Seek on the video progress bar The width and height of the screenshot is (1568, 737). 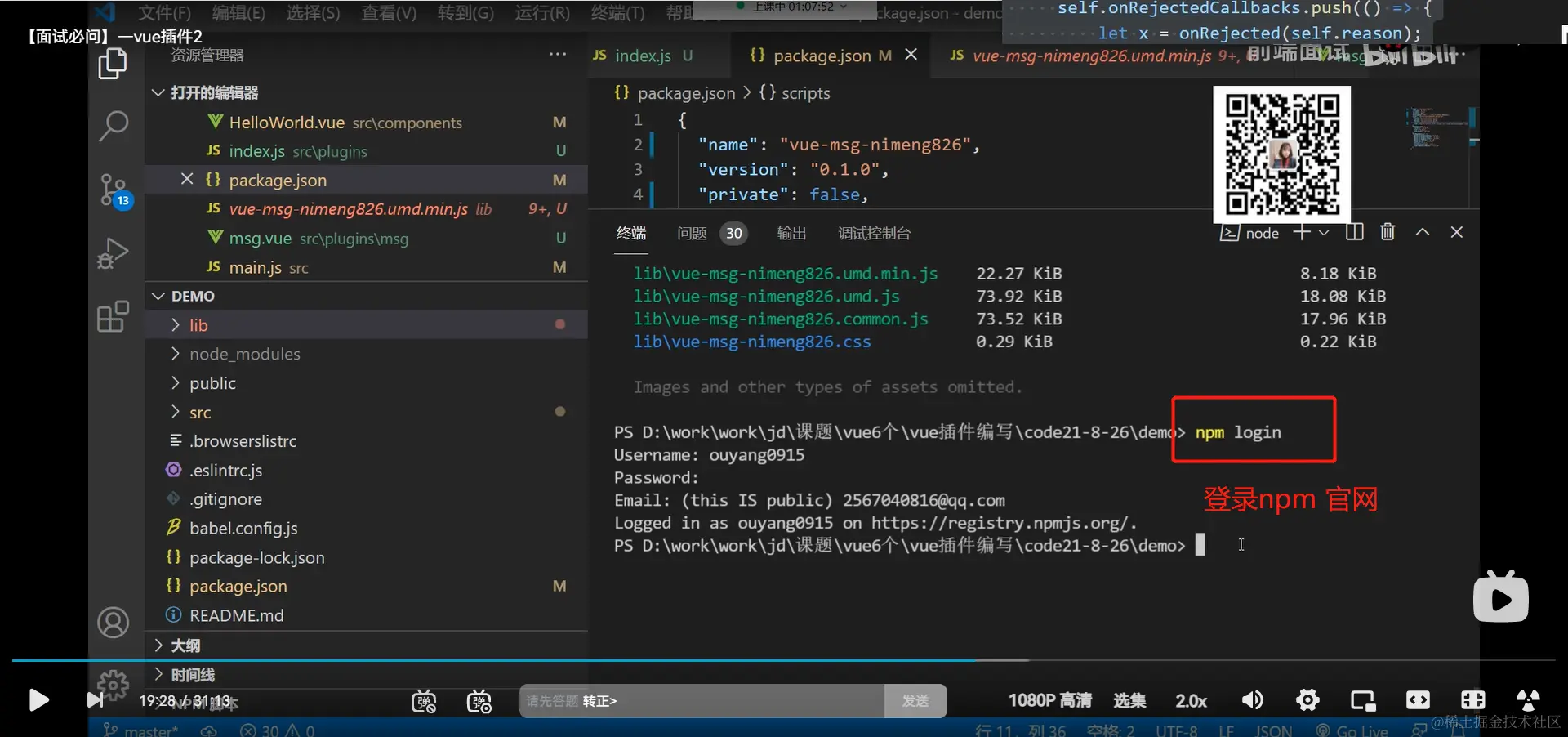click(x=783, y=660)
